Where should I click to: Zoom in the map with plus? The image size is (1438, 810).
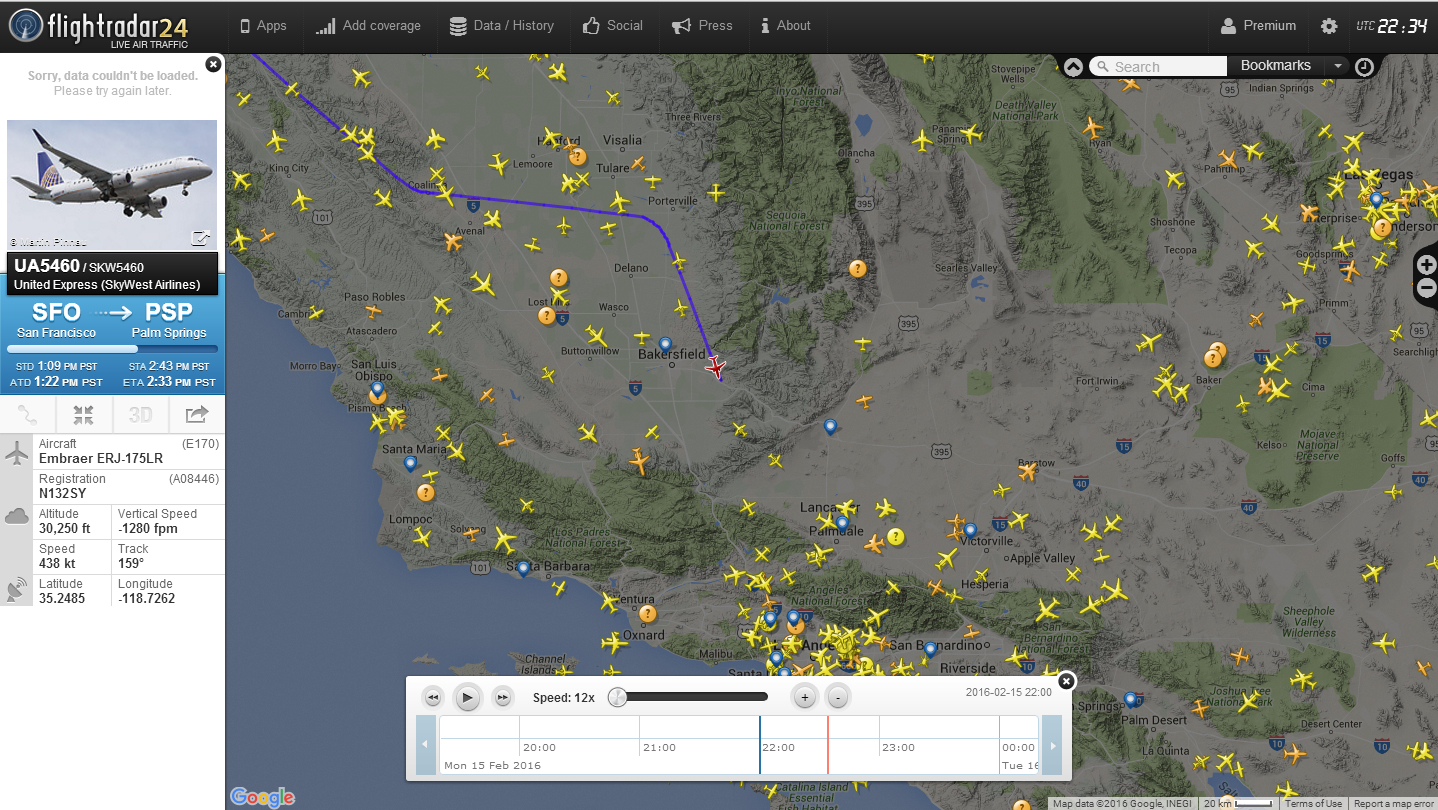[x=1426, y=265]
